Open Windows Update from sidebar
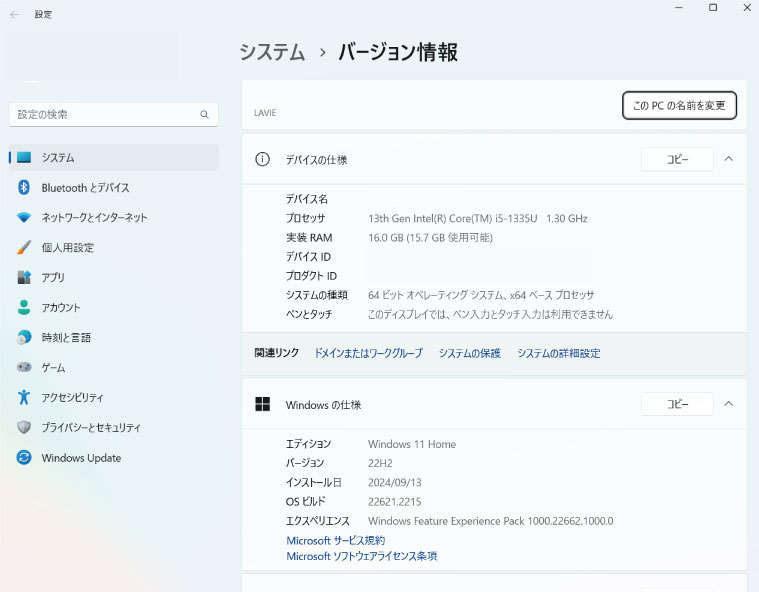The width and height of the screenshot is (759, 592). 80,458
